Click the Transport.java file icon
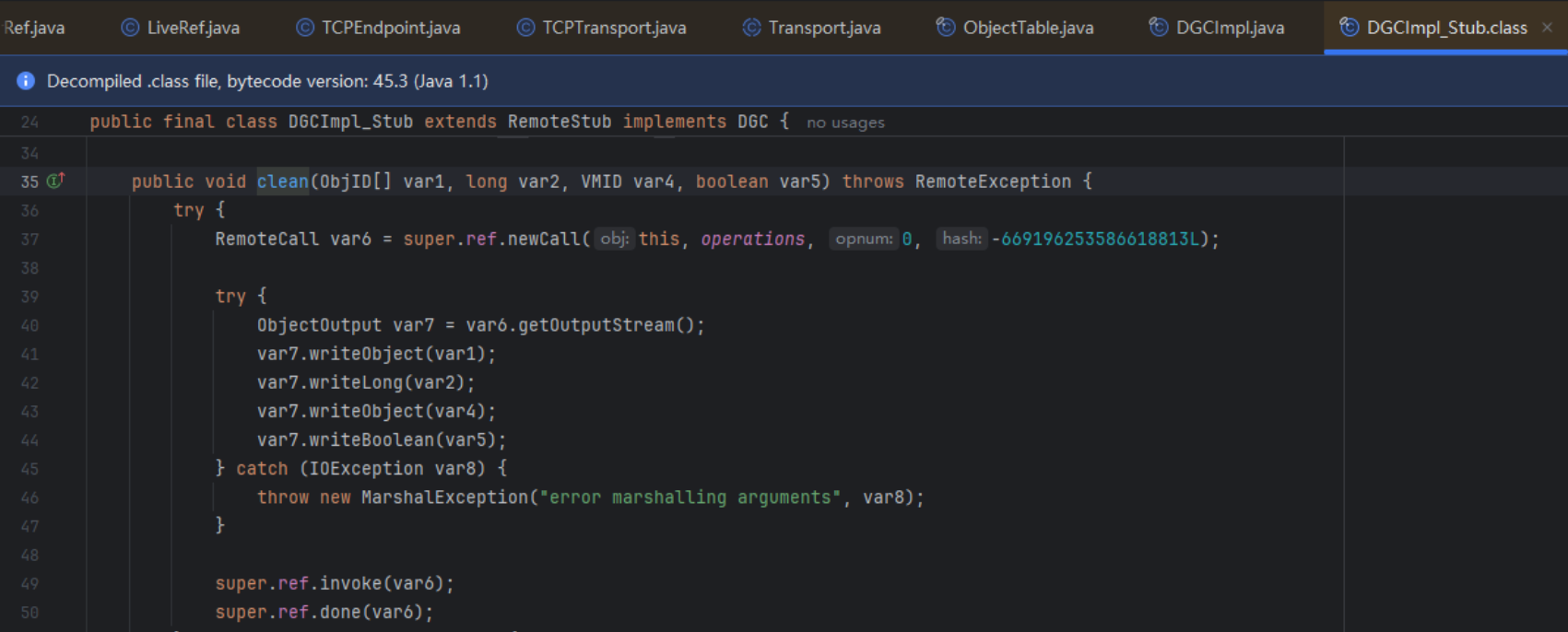This screenshot has width=1568, height=632. [x=752, y=28]
